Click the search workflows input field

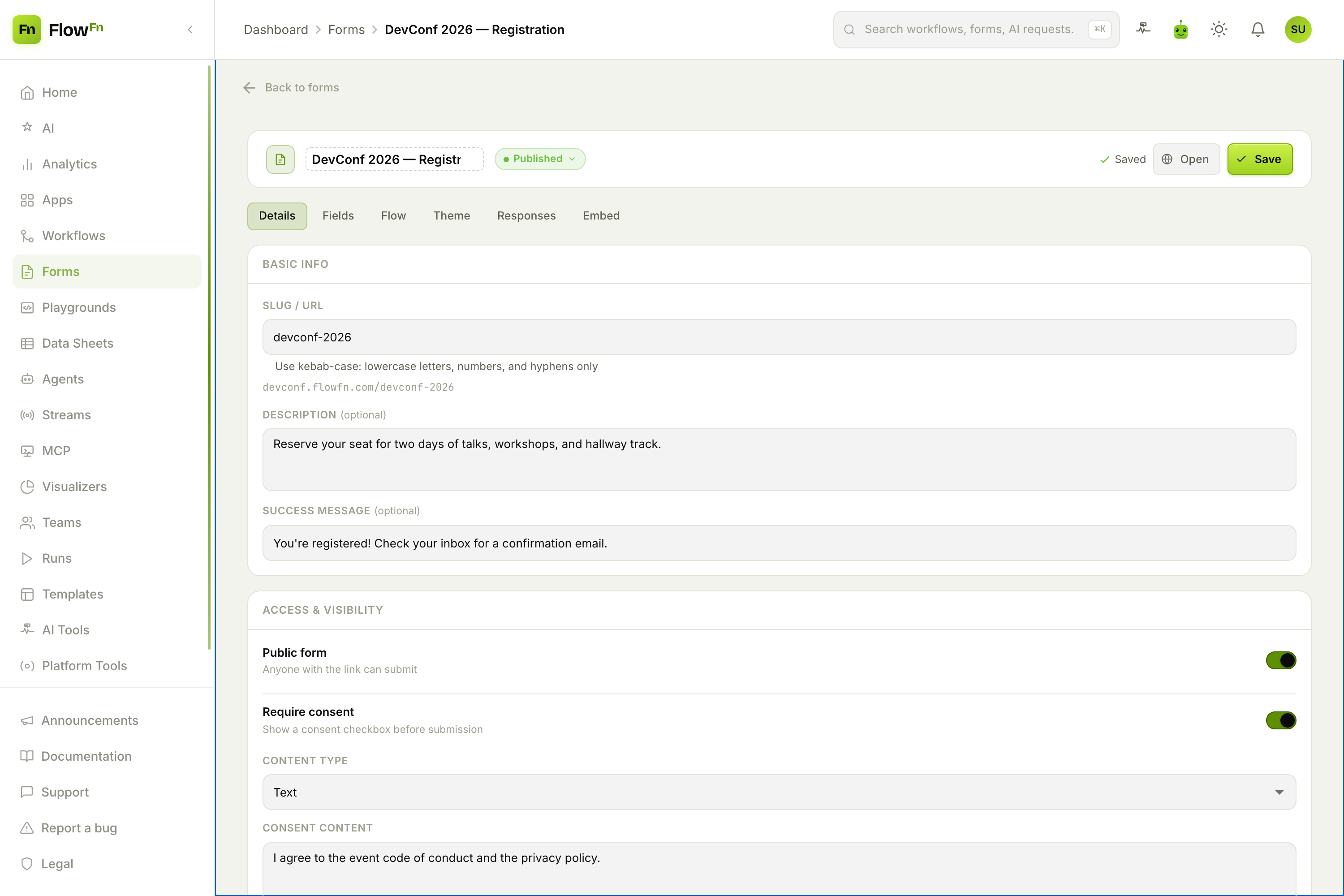pos(976,29)
